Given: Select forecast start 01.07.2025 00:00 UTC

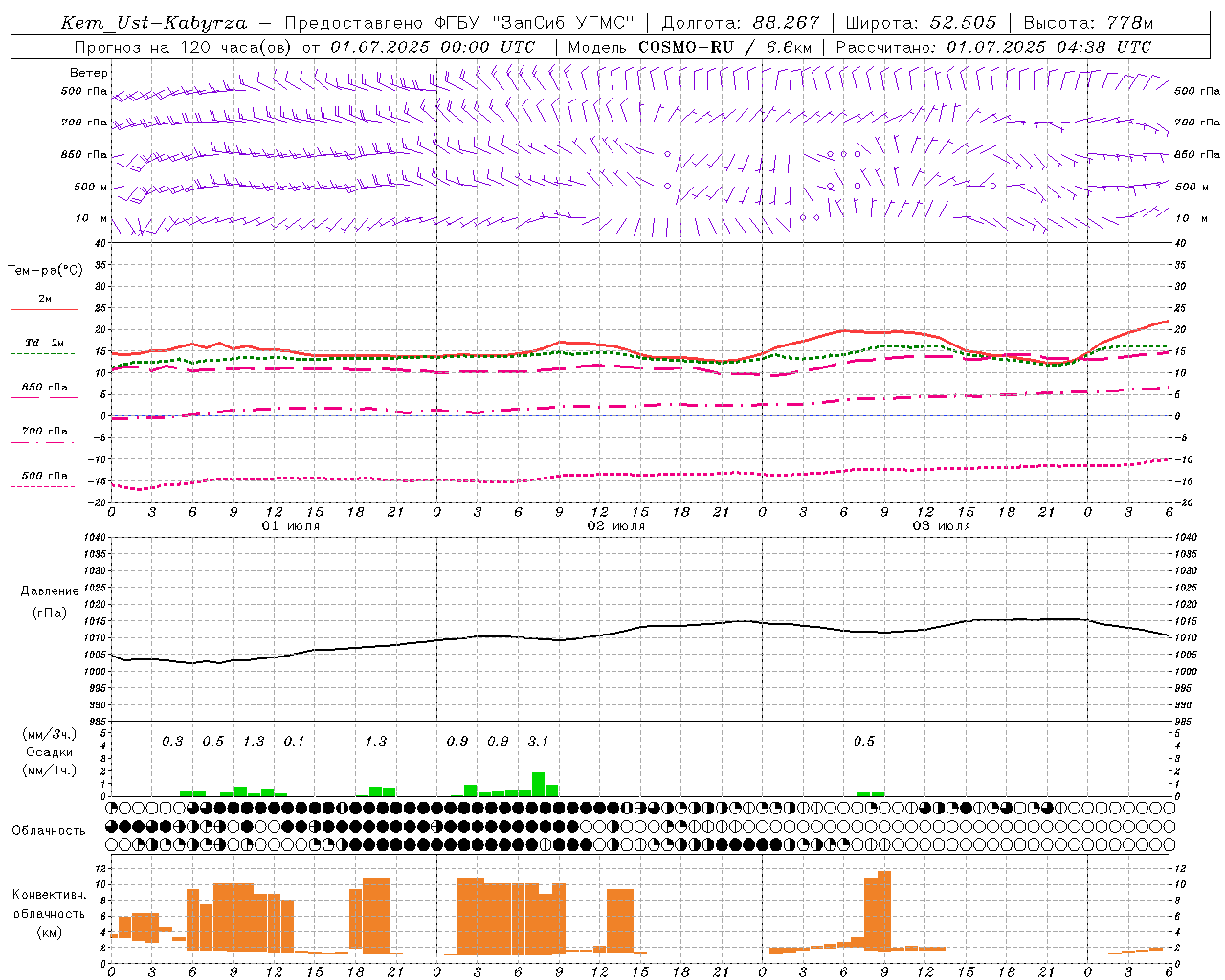Looking at the screenshot, I should pyautogui.click(x=433, y=47).
